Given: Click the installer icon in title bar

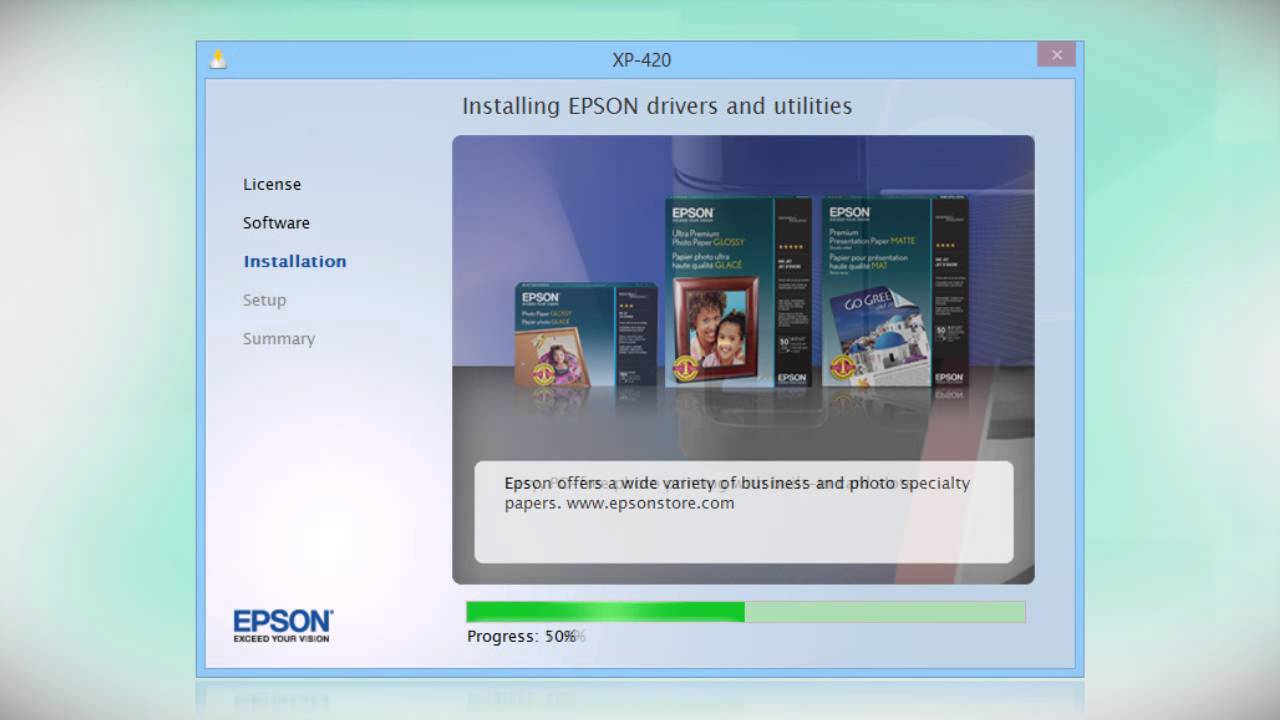Looking at the screenshot, I should (218, 59).
